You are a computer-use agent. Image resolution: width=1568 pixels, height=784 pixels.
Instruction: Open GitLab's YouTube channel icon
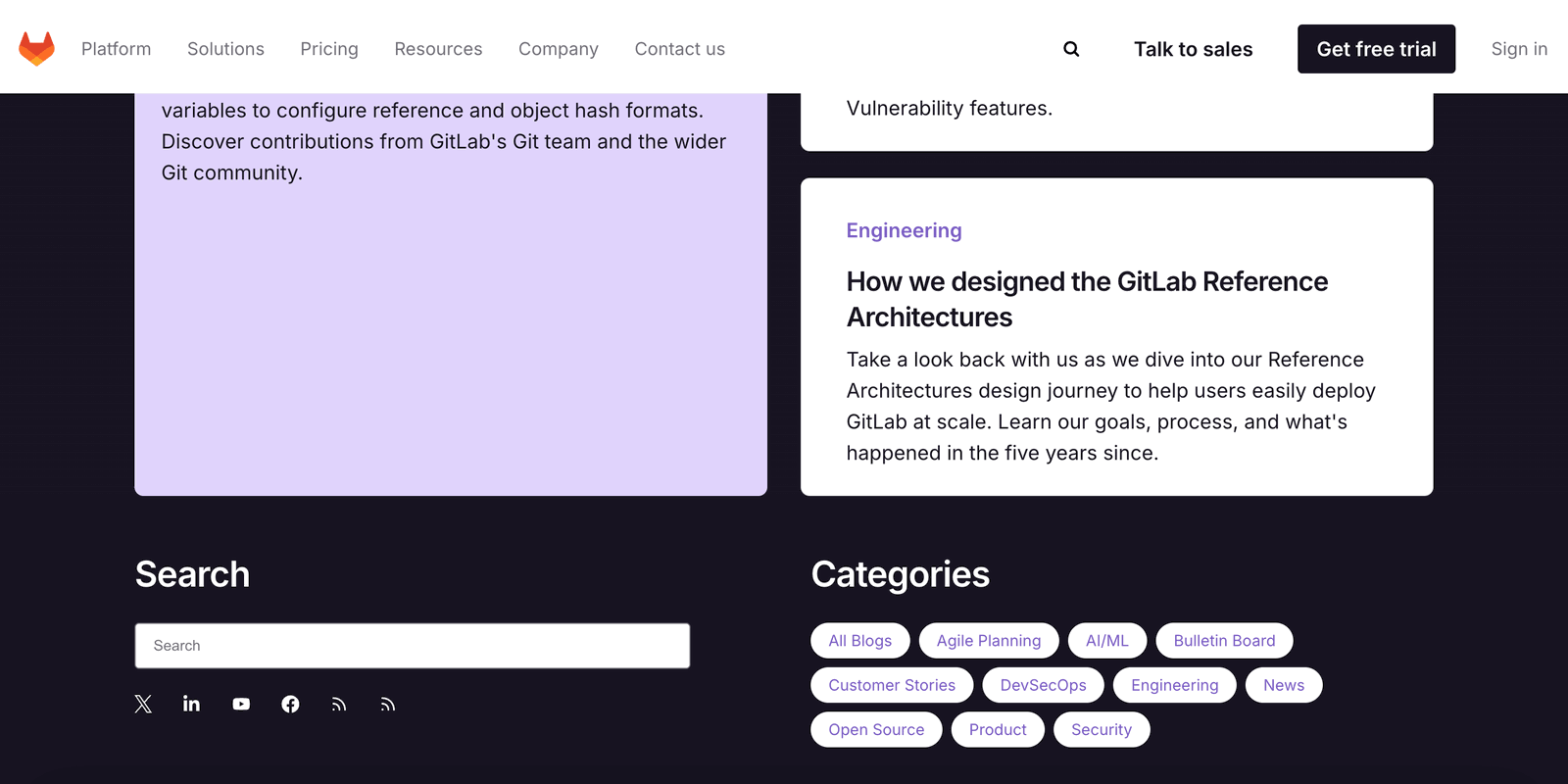click(241, 704)
